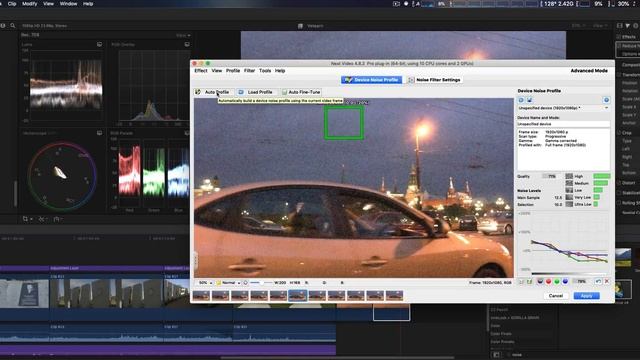
Task: Click the Noise Filter Settings tab icon
Action: click(411, 80)
